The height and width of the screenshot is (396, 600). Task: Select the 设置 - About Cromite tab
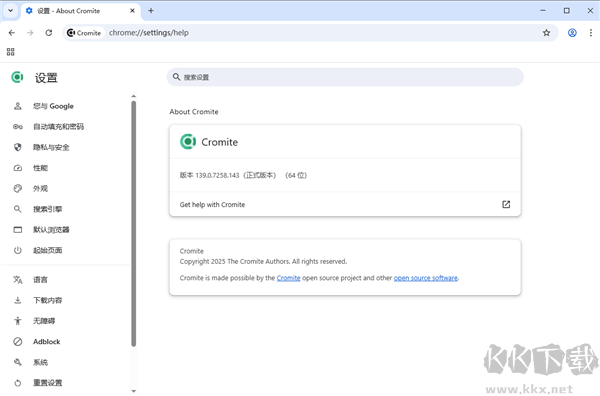click(80, 11)
